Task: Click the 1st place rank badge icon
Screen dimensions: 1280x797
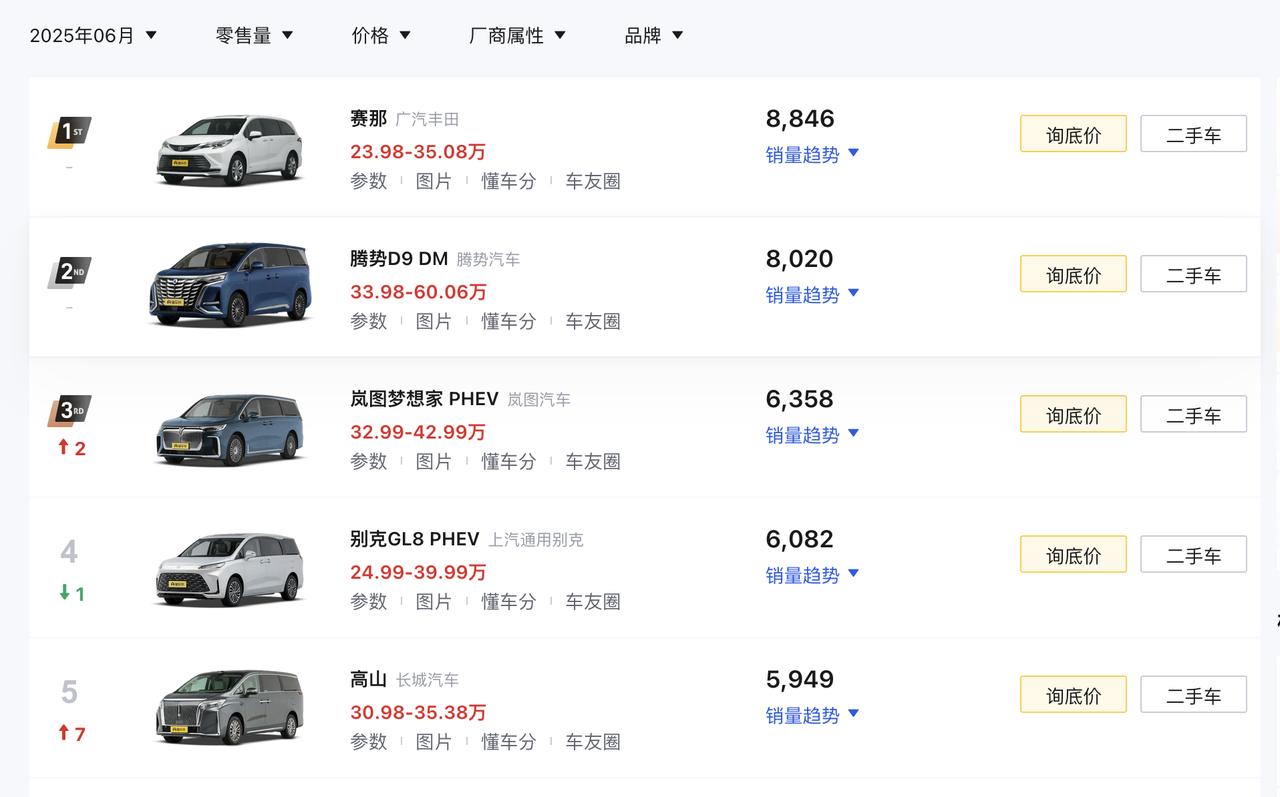Action: click(69, 132)
